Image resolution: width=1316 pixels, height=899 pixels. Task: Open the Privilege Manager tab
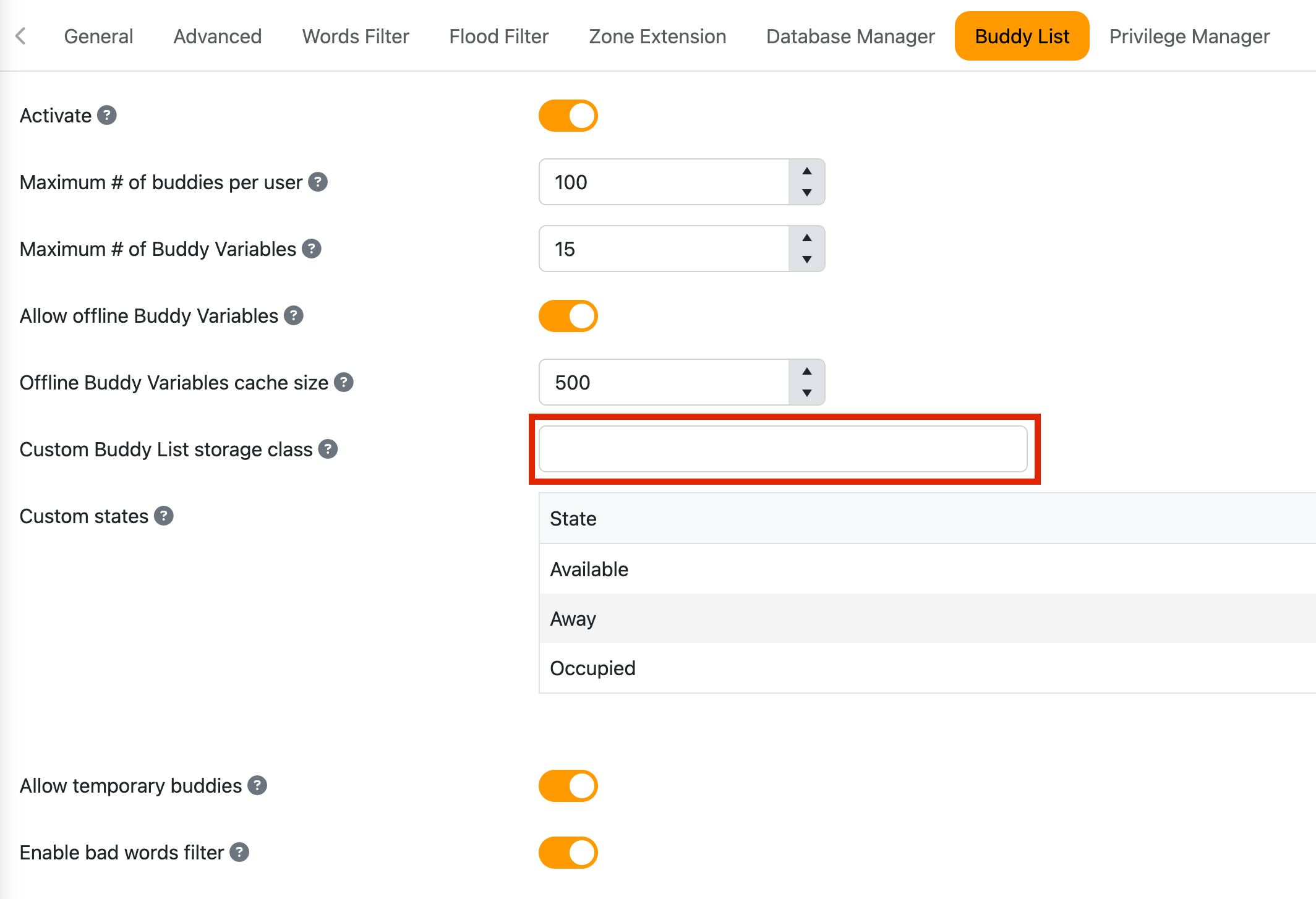tap(1189, 36)
